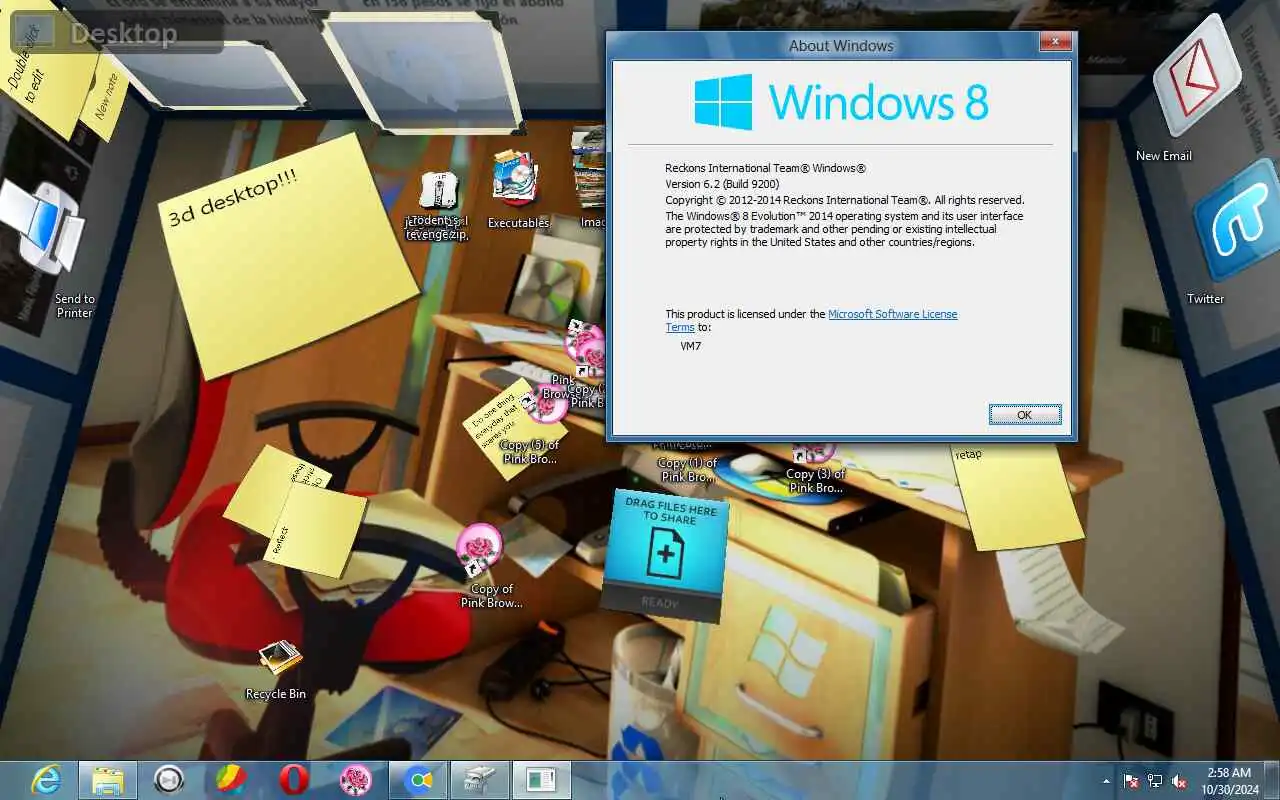Screen dimensions: 1280x800
Task: Select the 'Reflect' sticky note
Action: point(318,530)
